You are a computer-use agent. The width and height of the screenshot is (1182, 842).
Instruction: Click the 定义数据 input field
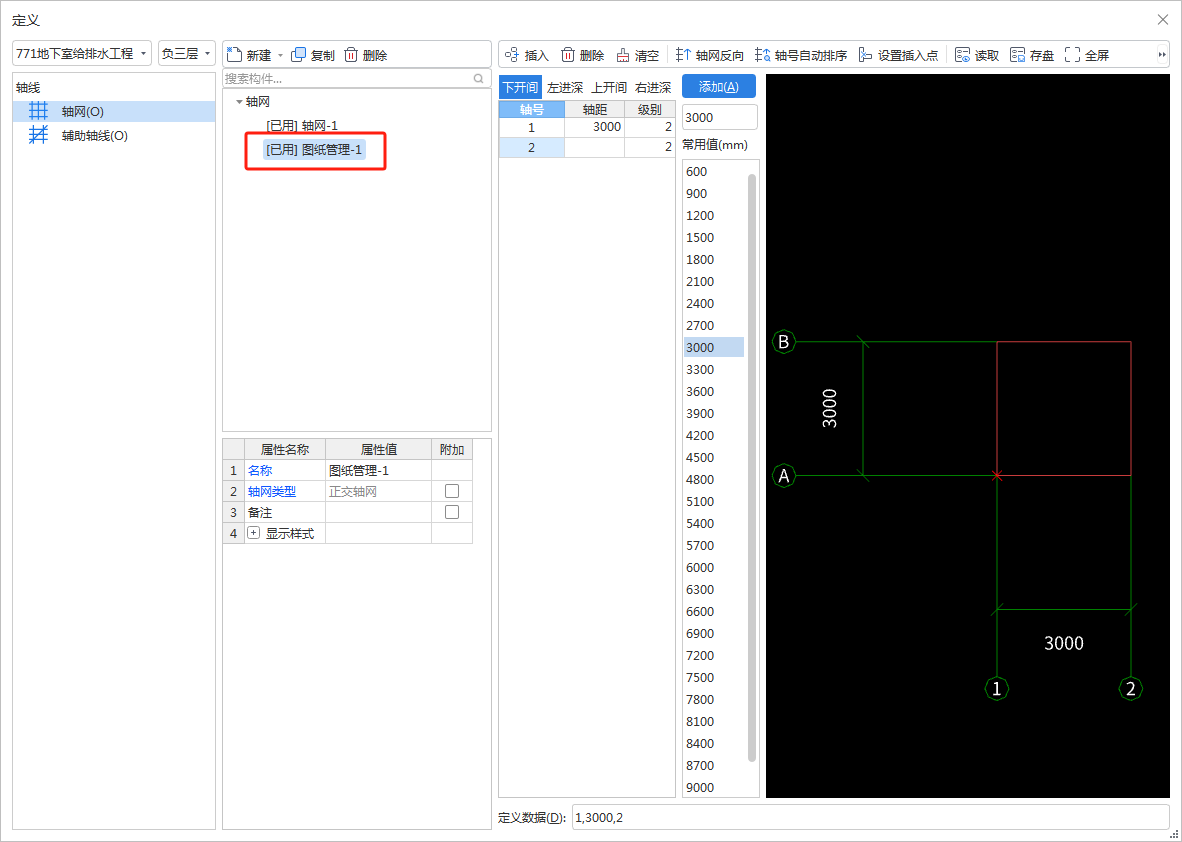(x=870, y=817)
